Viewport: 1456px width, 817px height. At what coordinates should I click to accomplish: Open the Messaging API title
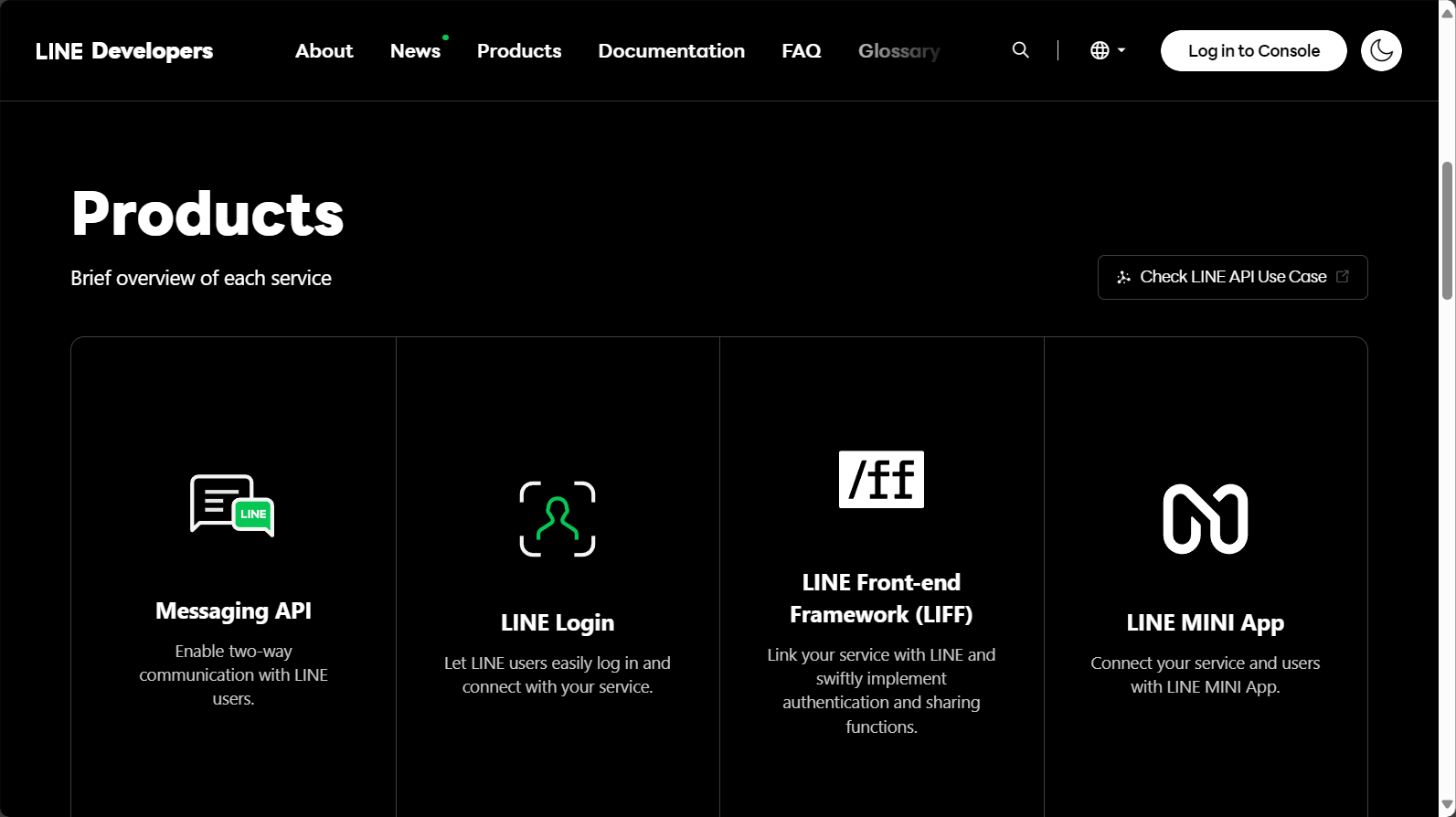pos(233,610)
